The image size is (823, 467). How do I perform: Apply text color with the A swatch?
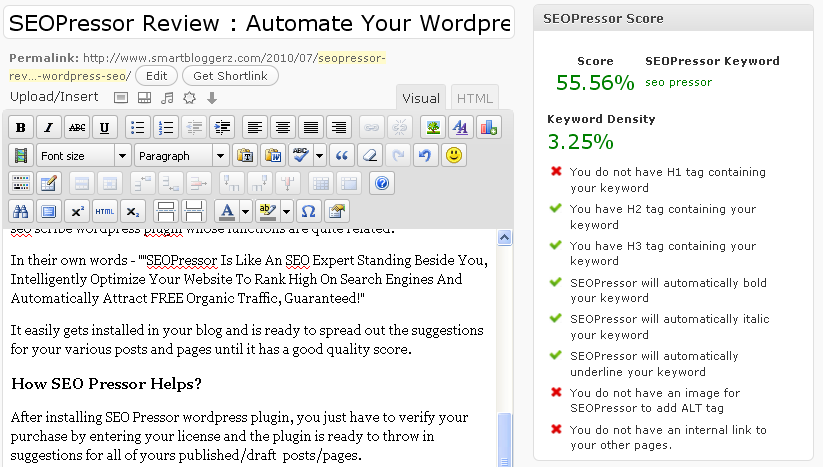pyautogui.click(x=227, y=211)
